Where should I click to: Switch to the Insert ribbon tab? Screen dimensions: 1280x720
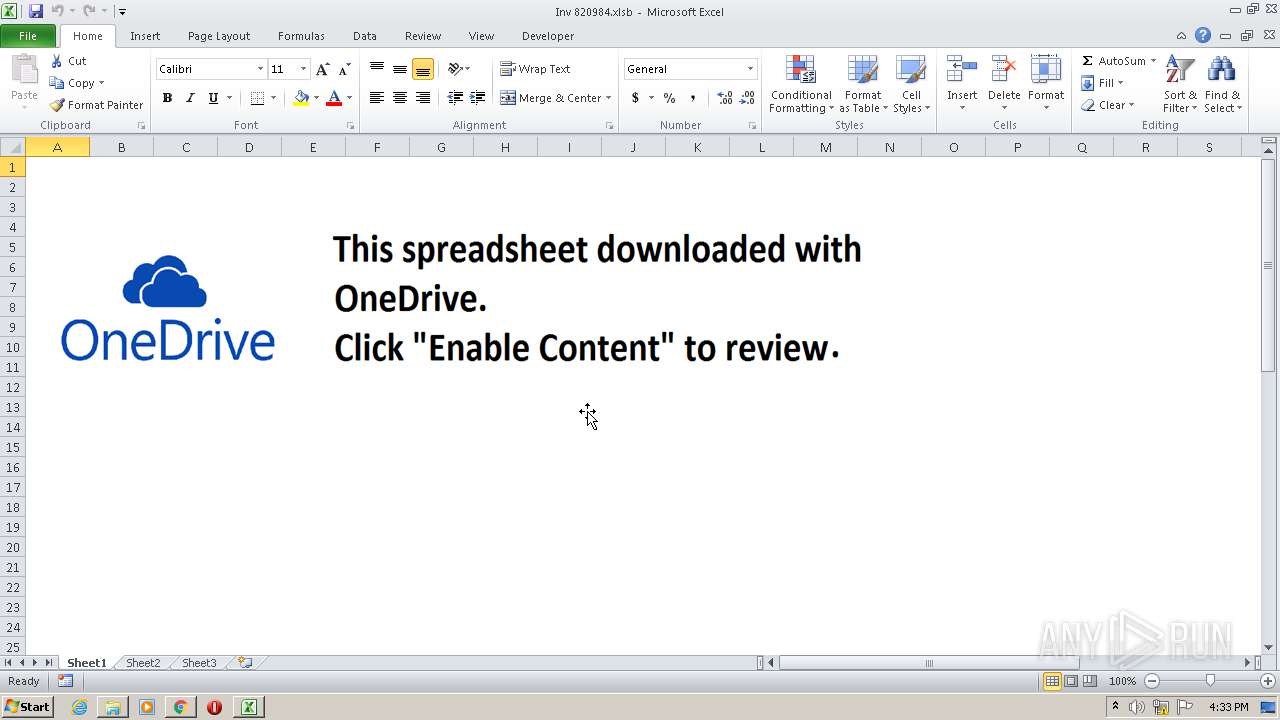[145, 36]
